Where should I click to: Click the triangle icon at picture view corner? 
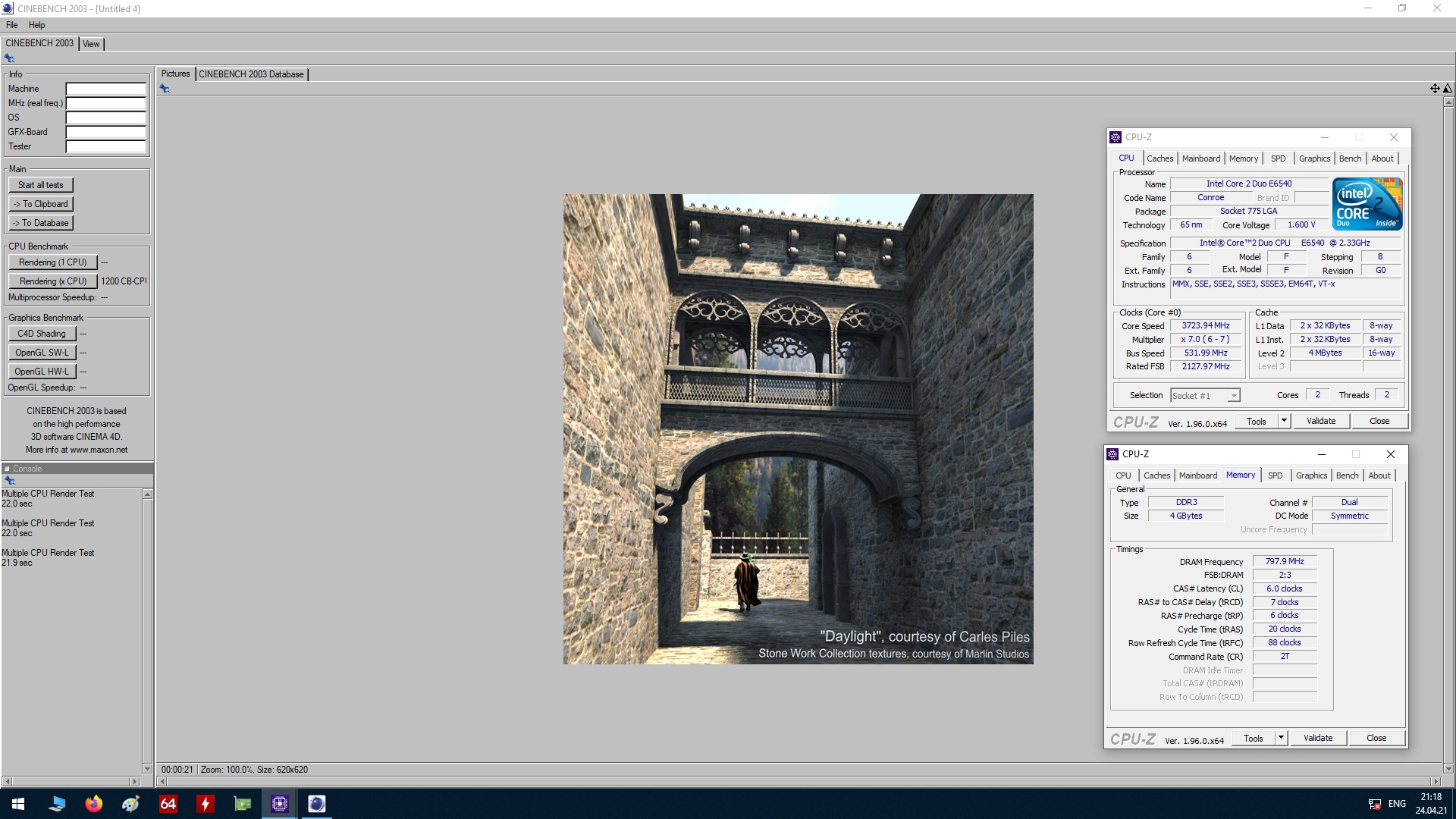[x=1448, y=89]
